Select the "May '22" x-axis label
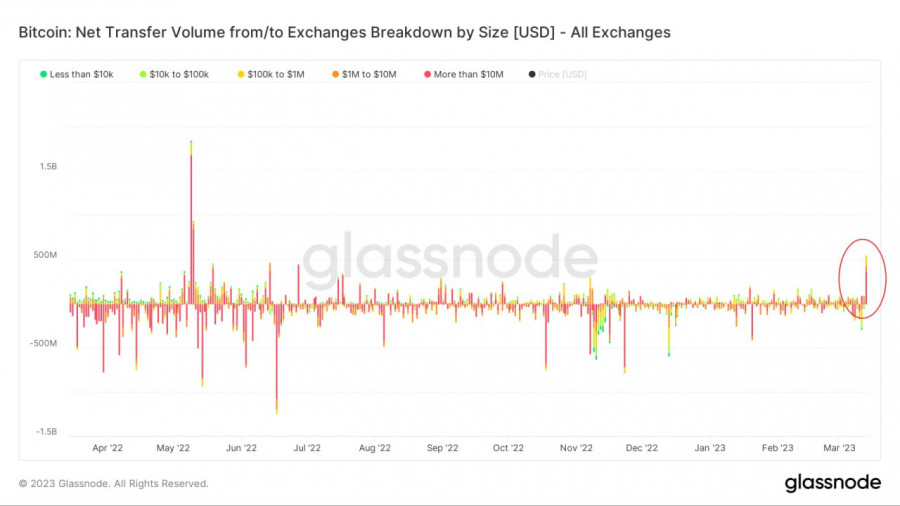Viewport: 900px width, 506px height. coord(174,449)
